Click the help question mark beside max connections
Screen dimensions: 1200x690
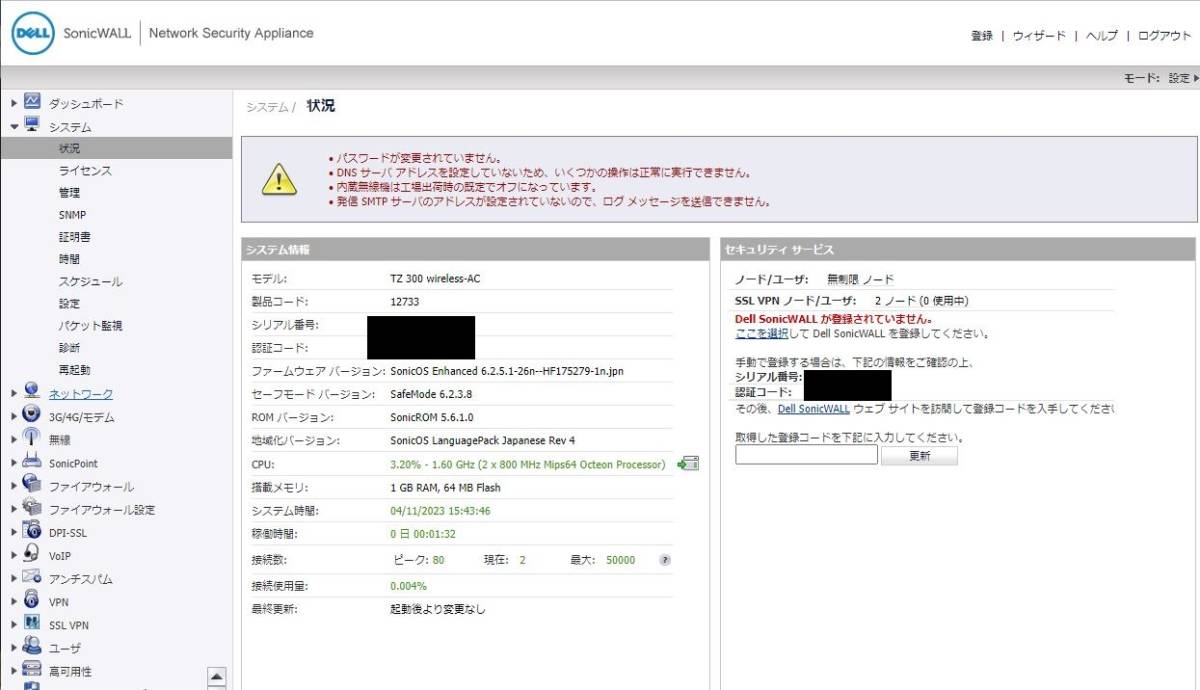[664, 560]
